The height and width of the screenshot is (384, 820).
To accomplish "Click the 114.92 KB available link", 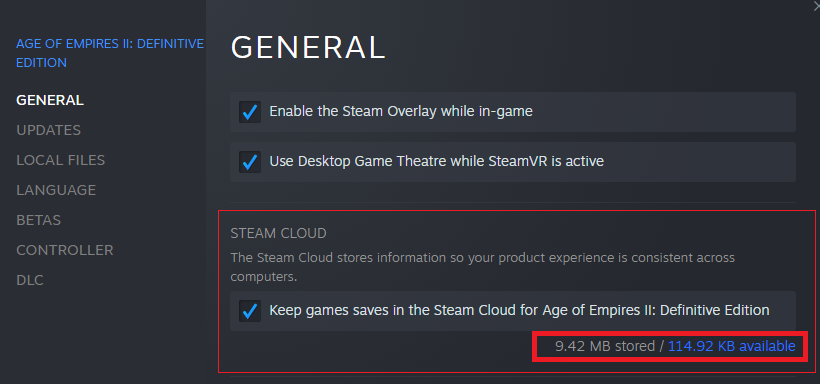I will pyautogui.click(x=732, y=346).
